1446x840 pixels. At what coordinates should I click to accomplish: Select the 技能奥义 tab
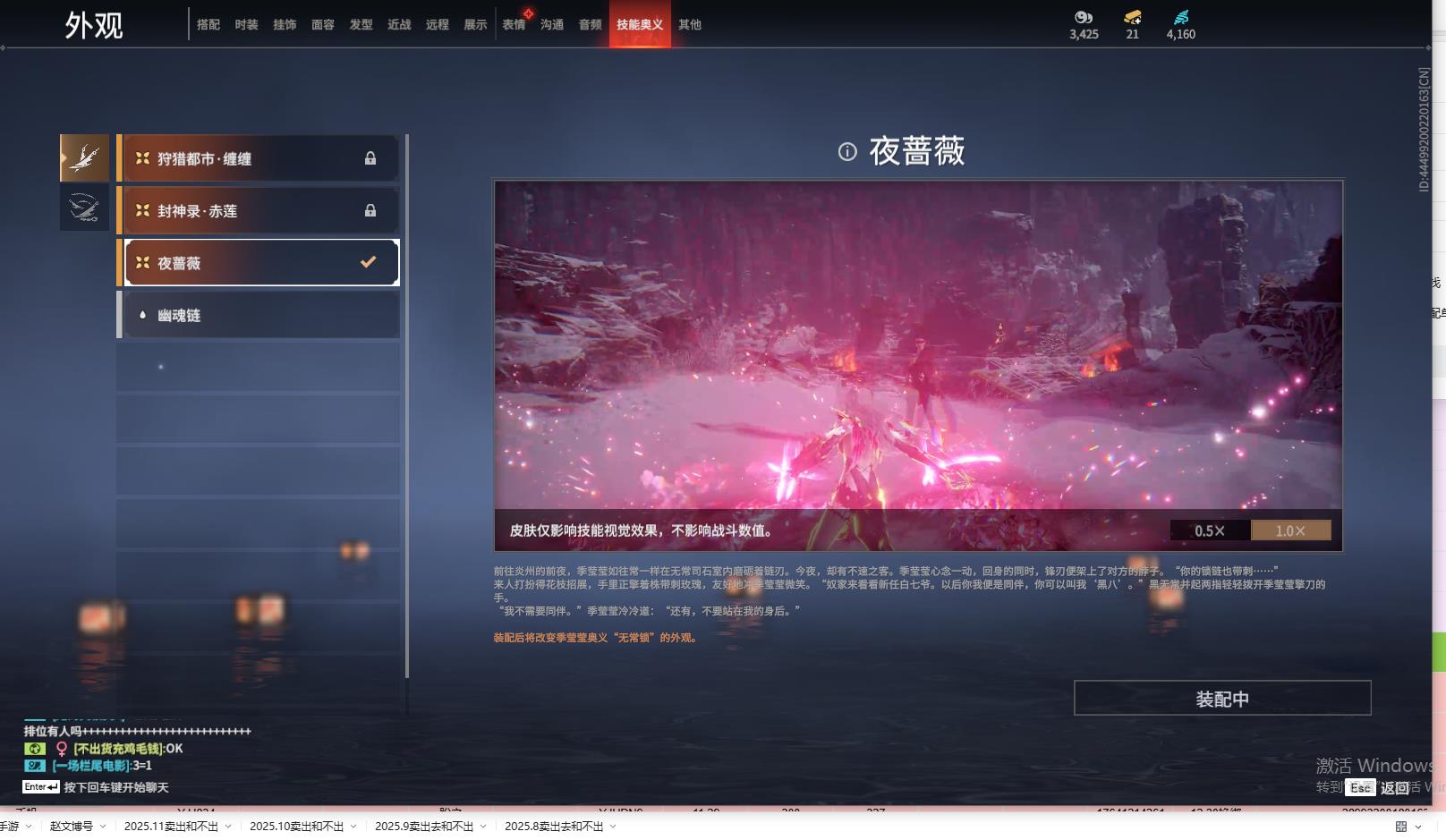640,24
